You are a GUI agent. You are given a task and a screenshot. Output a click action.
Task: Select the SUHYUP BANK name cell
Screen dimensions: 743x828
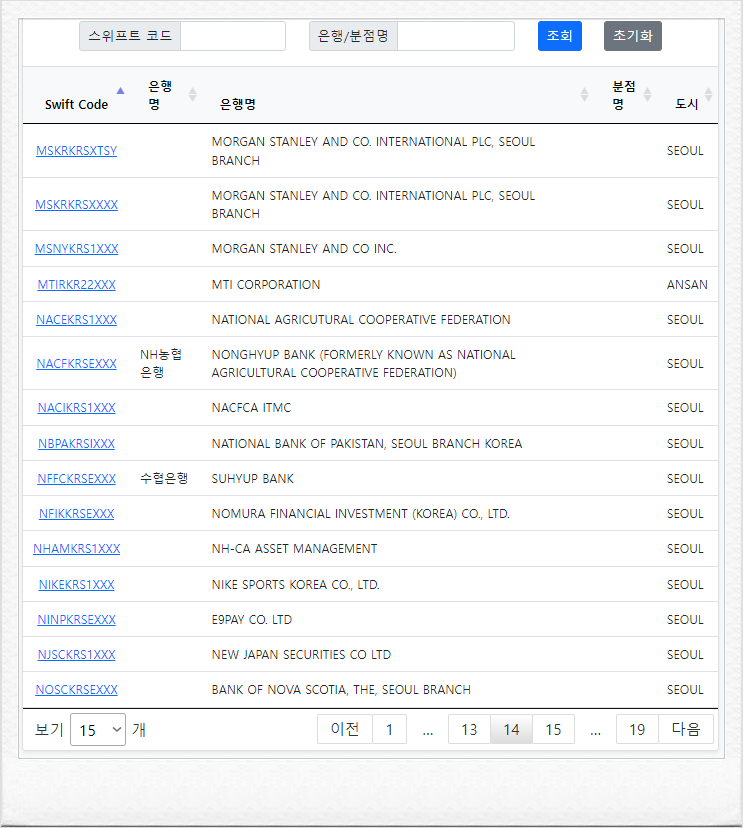click(x=252, y=478)
